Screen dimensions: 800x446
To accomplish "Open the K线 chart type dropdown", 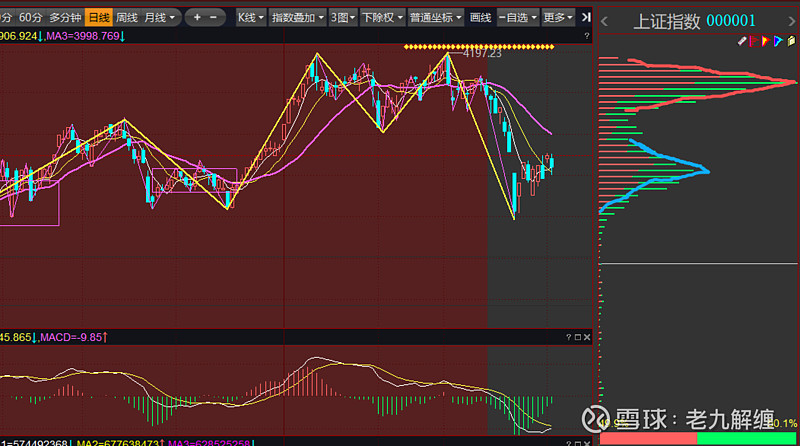I will 251,18.
